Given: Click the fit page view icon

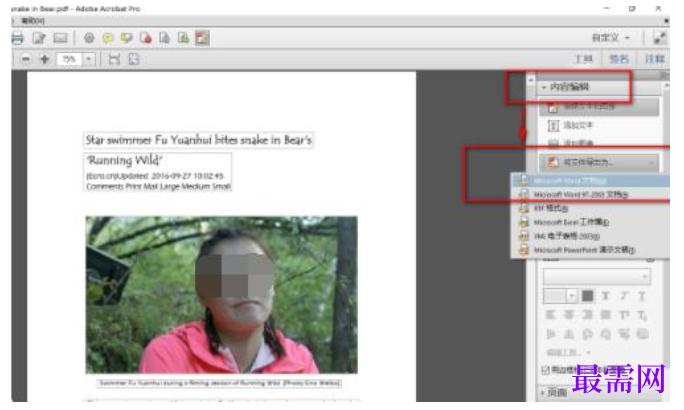Looking at the screenshot, I should click(x=133, y=59).
